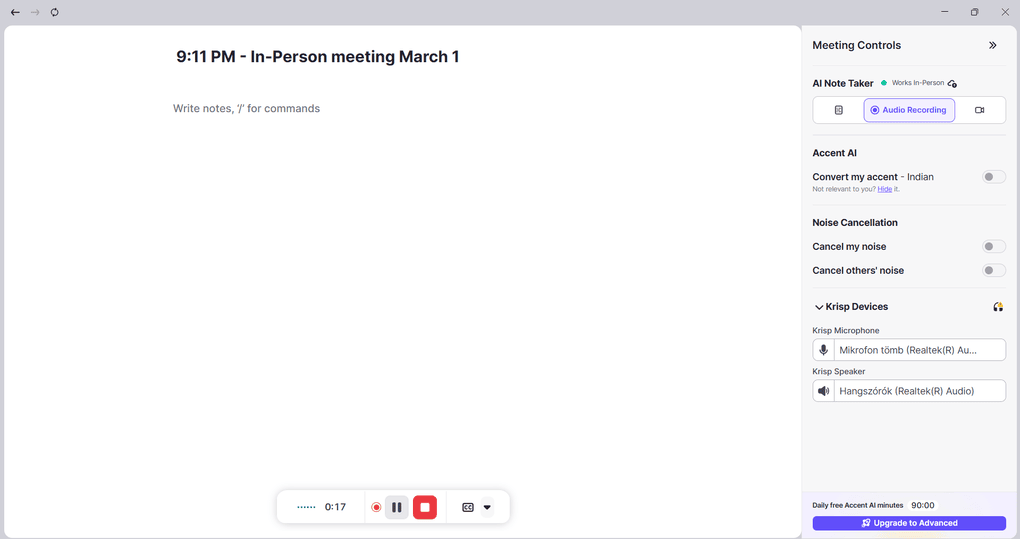Click the headphones icon in Krisp Devices

(998, 307)
